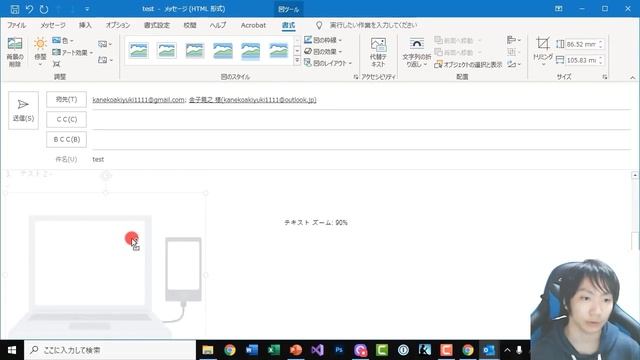Click Selection Pane (オブジェクトの選択と表示)
Image resolution: width=640 pixels, height=360 pixels.
click(x=468, y=64)
